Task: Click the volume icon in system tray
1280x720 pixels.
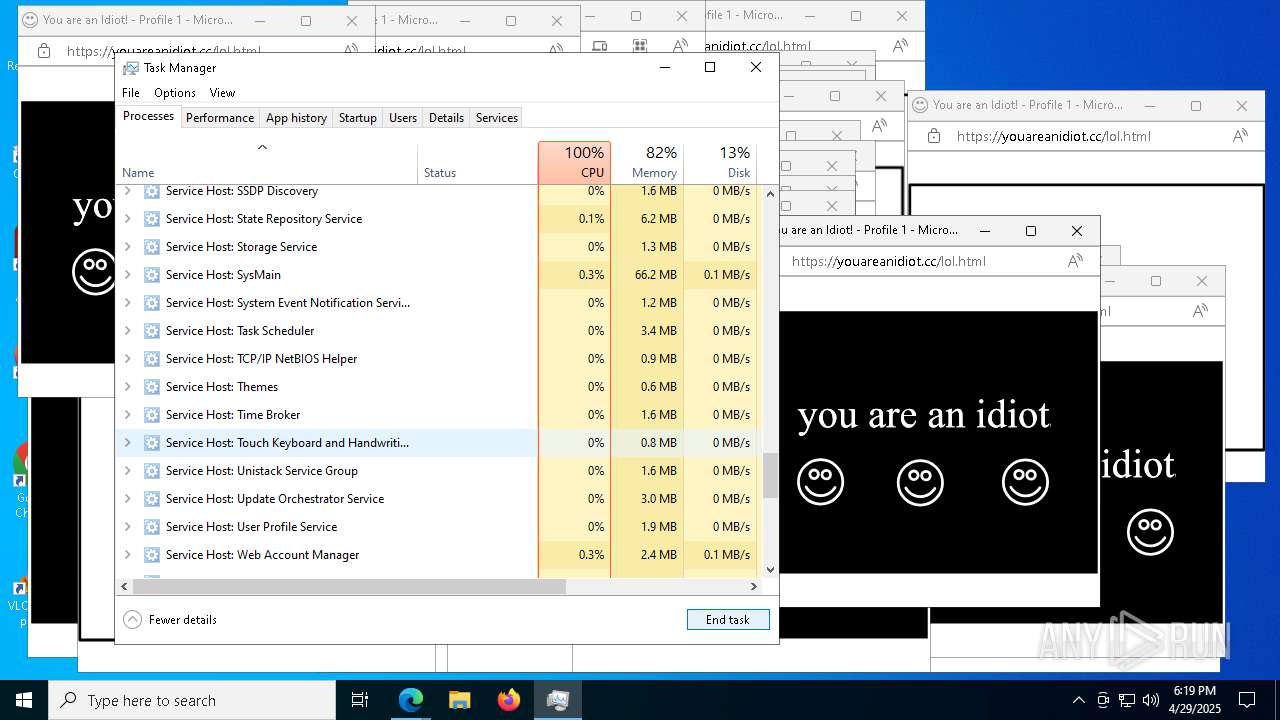Action: (1151, 700)
